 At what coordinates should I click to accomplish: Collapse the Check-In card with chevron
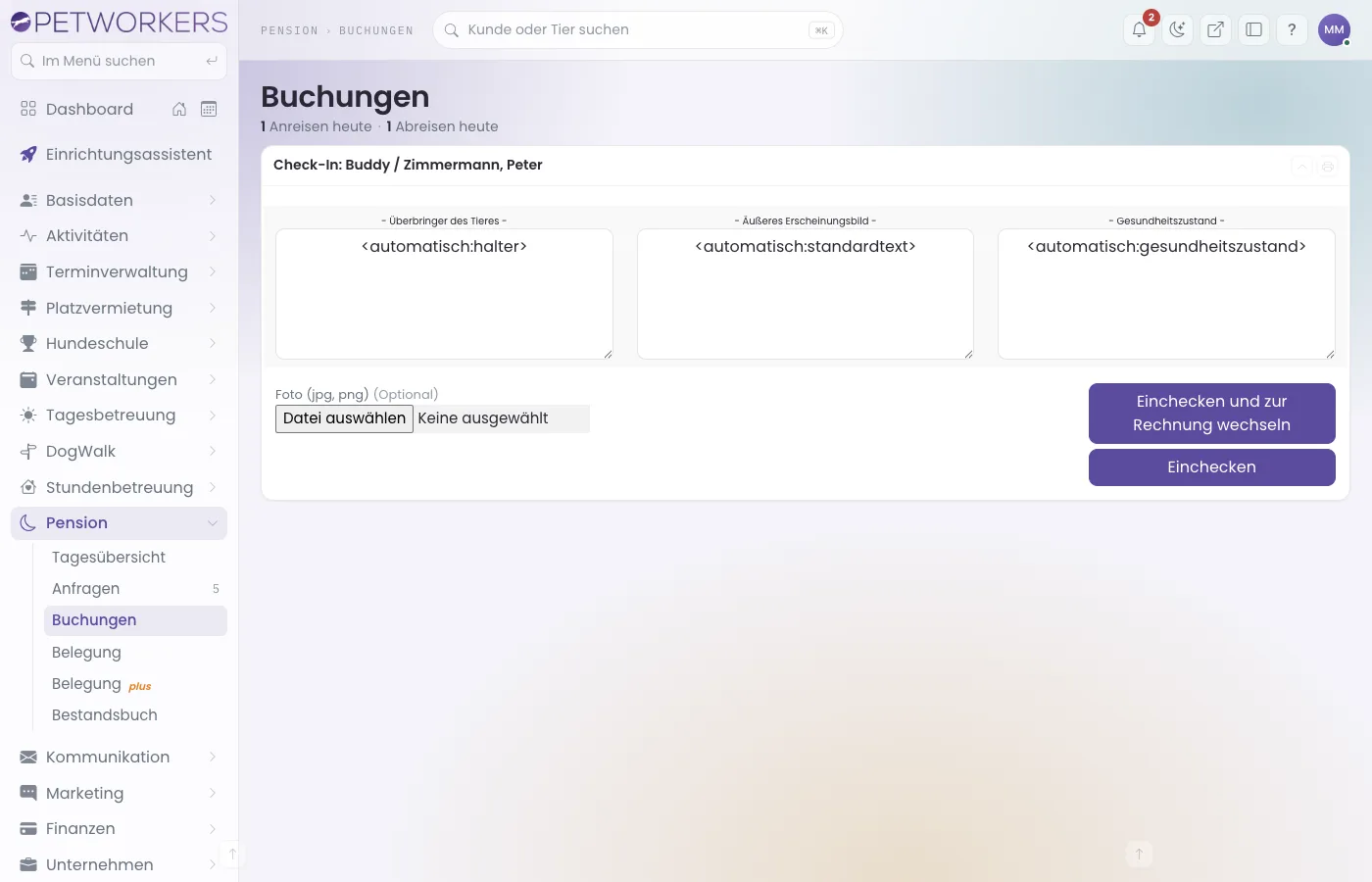(1301, 167)
